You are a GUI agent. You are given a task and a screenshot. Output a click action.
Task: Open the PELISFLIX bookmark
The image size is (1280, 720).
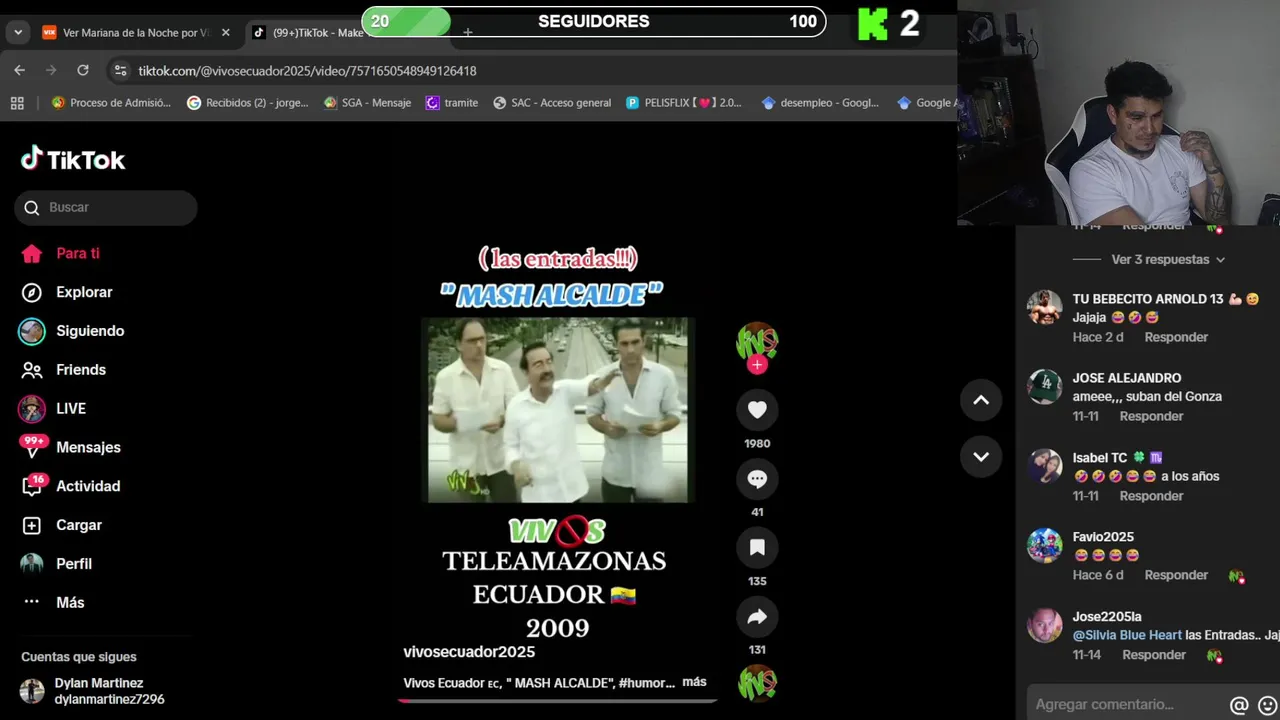pos(684,102)
